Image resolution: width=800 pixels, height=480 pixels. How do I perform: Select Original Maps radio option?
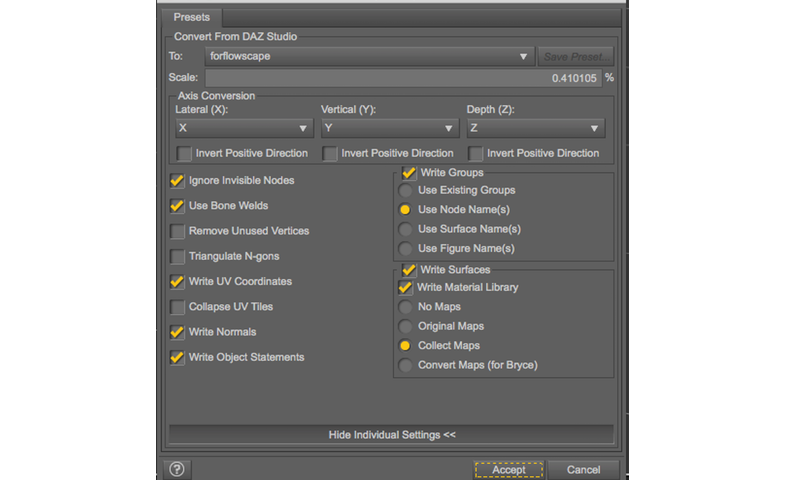tap(405, 326)
